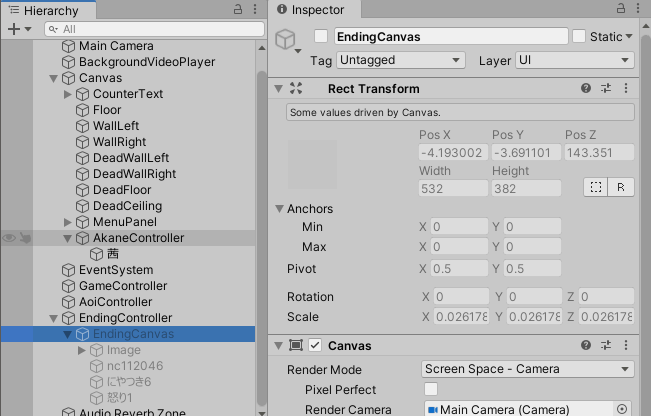Image resolution: width=651 pixels, height=416 pixels.
Task: Lock the Inspector panel
Action: pyautogui.click(x=621, y=8)
